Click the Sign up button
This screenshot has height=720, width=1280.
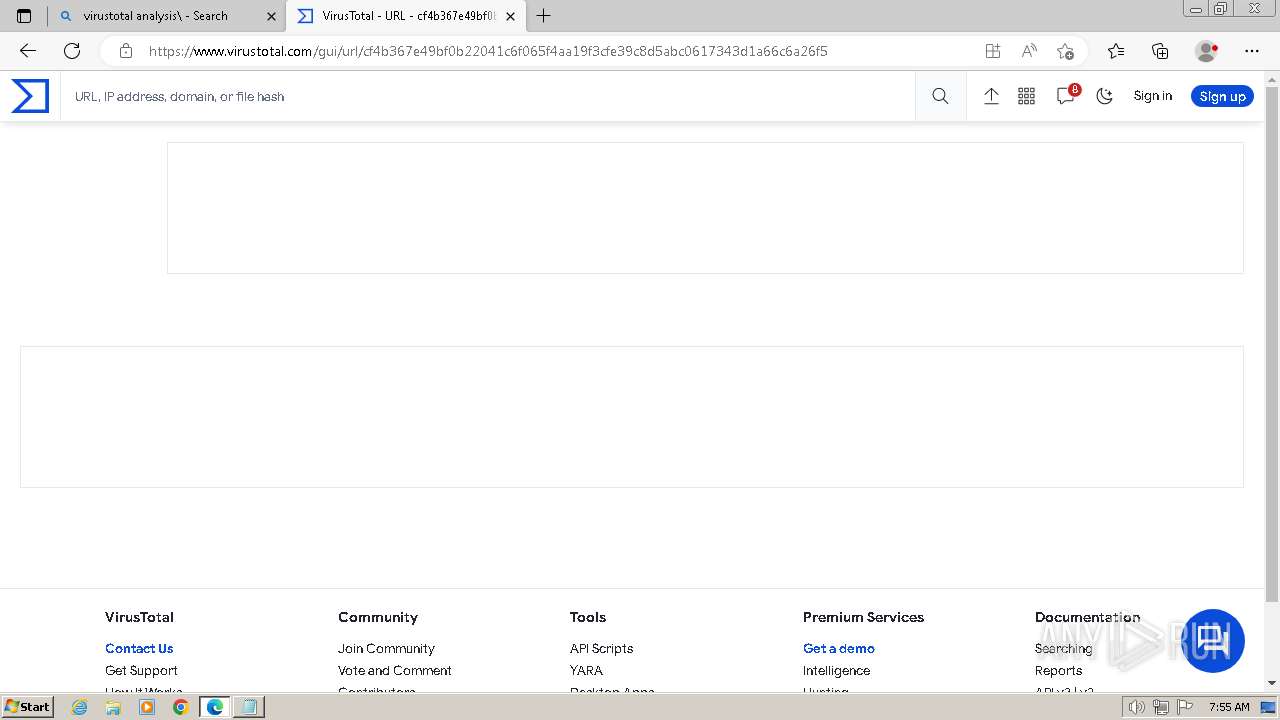[1222, 96]
